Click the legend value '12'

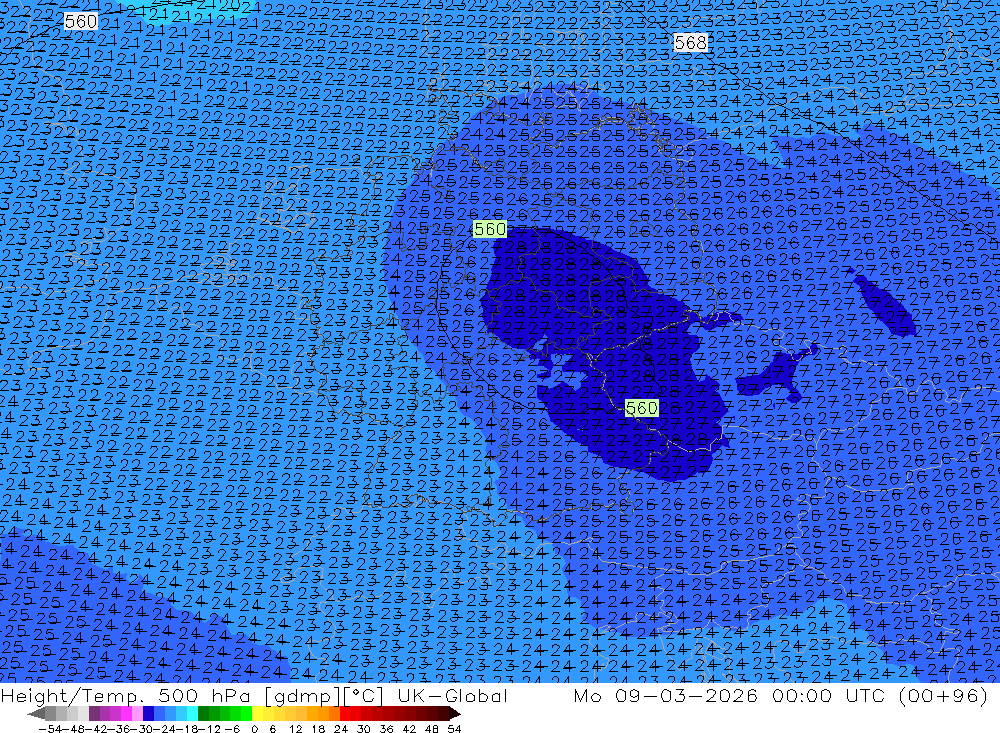(295, 729)
